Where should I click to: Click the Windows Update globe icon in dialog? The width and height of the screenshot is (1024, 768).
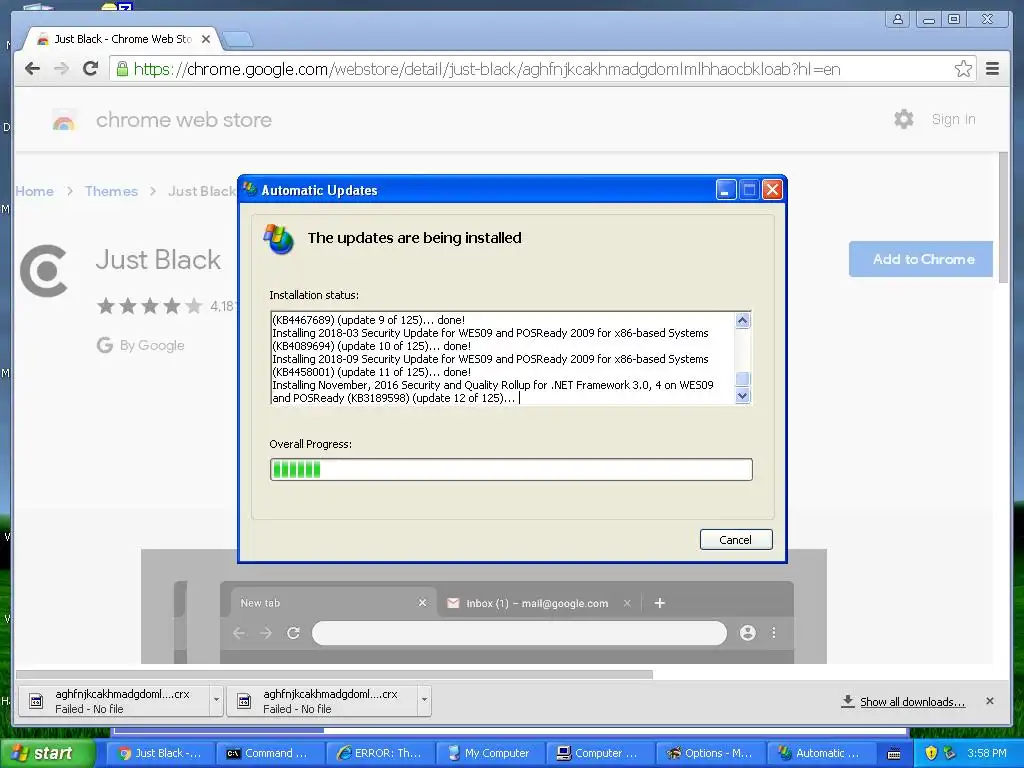(x=279, y=239)
